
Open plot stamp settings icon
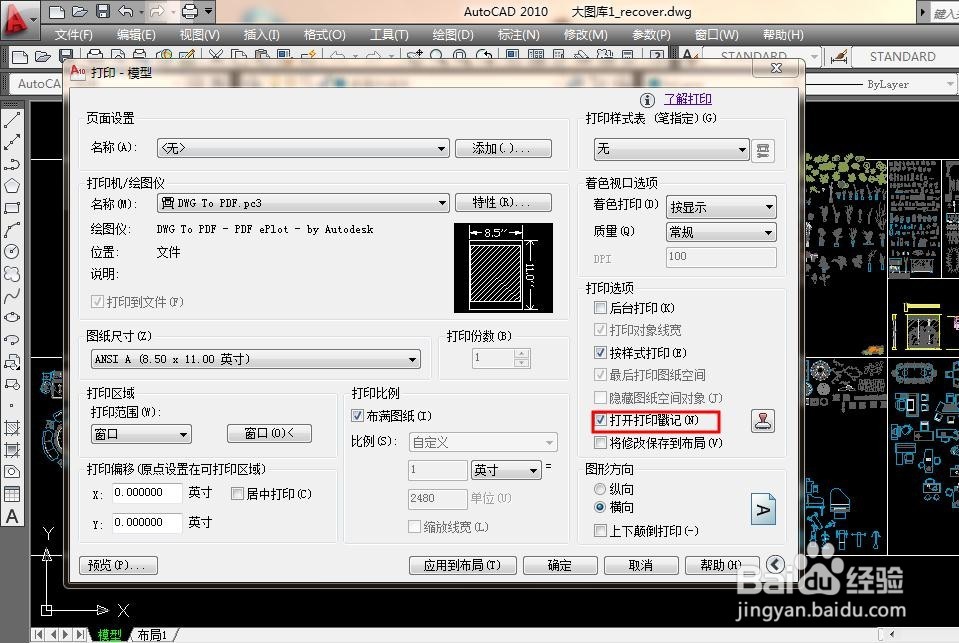click(763, 421)
